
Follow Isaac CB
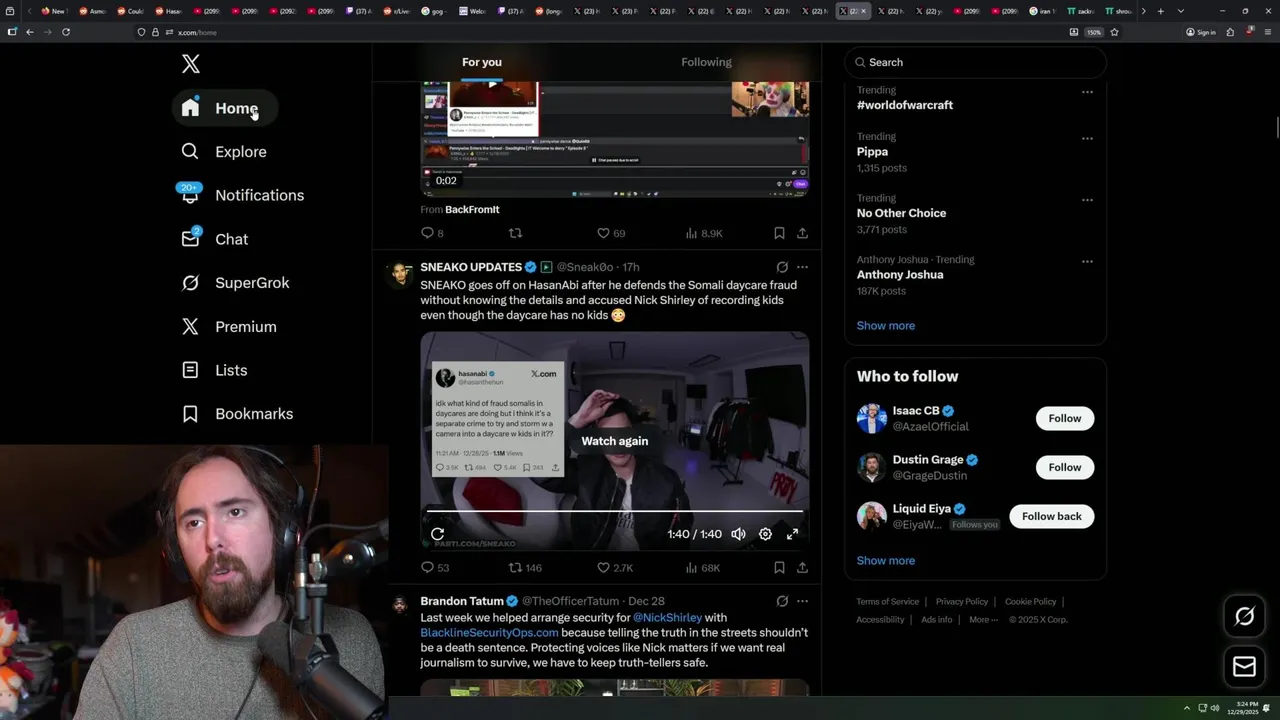pos(1064,418)
